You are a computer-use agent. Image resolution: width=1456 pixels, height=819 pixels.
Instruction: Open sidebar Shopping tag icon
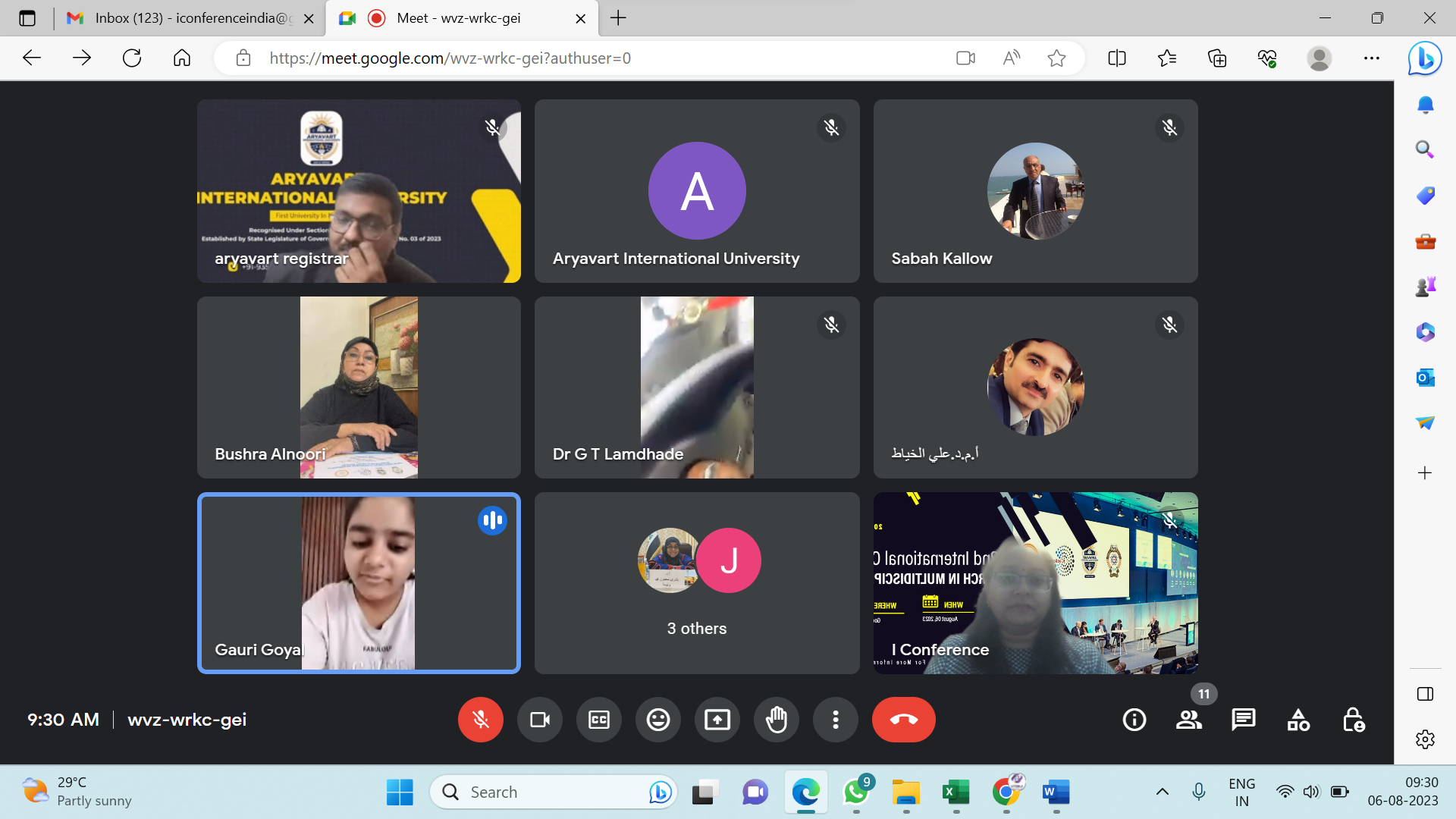point(1425,196)
